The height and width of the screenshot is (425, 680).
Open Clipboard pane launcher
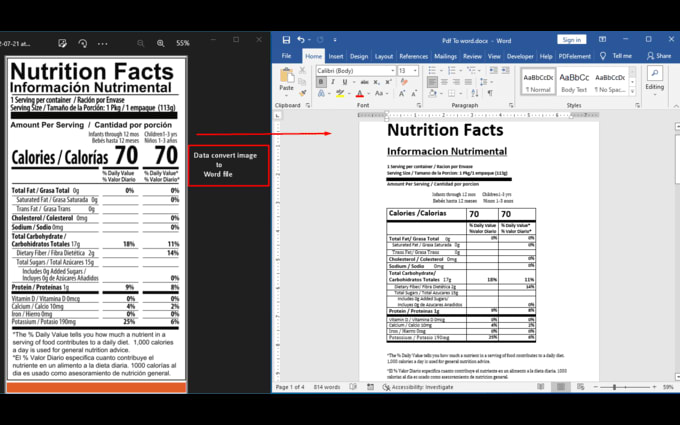[308, 105]
